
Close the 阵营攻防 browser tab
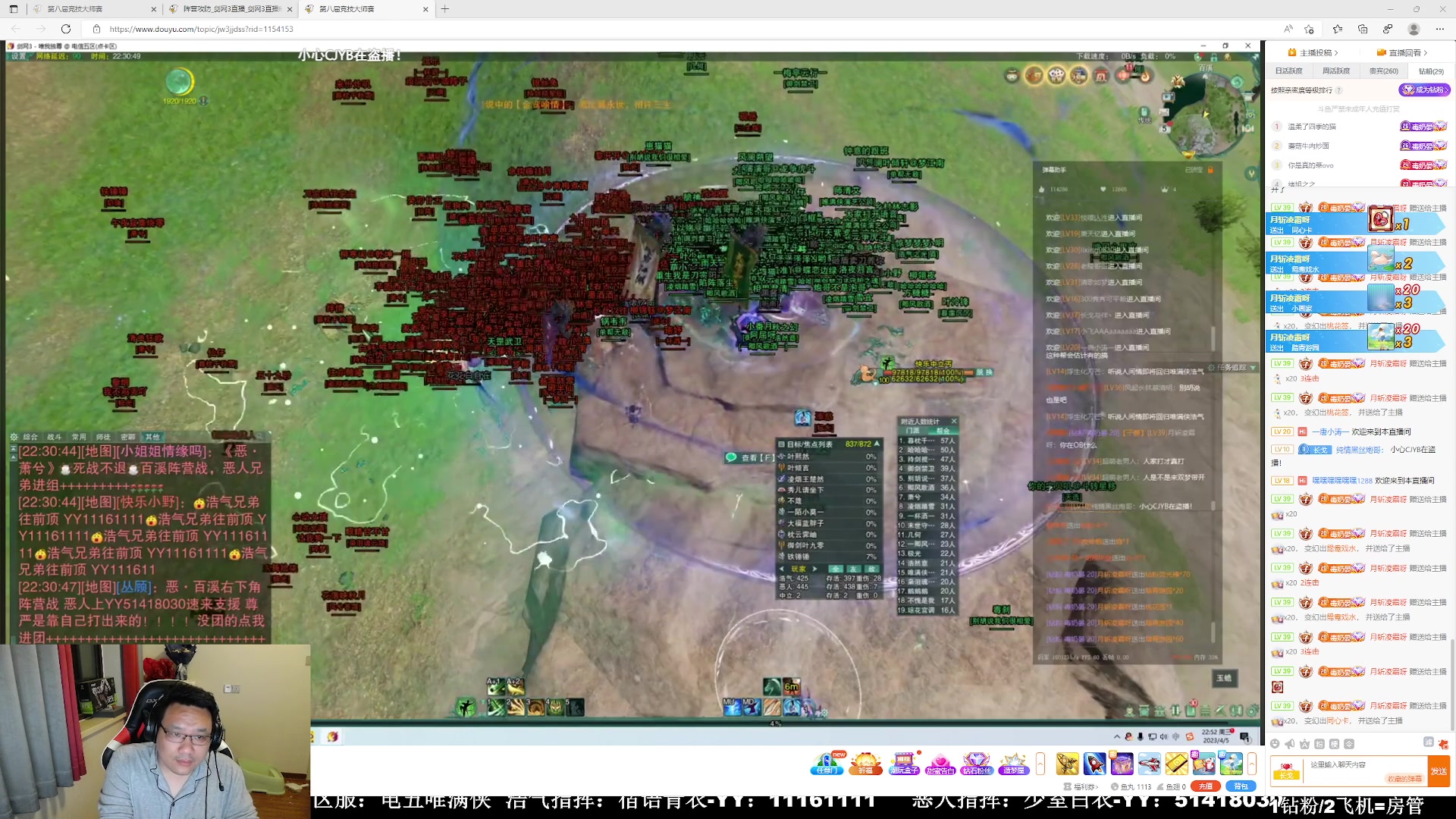290,9
